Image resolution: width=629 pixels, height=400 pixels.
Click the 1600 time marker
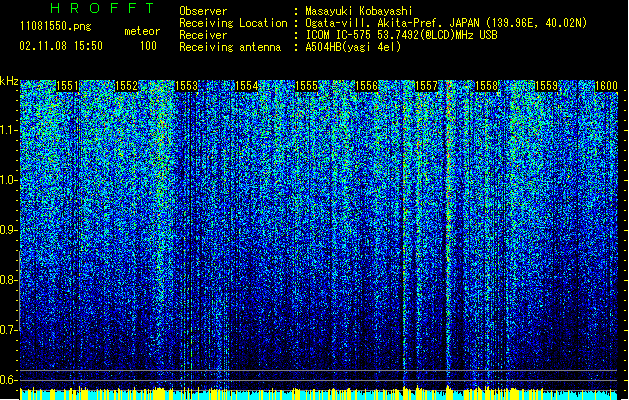[606, 86]
